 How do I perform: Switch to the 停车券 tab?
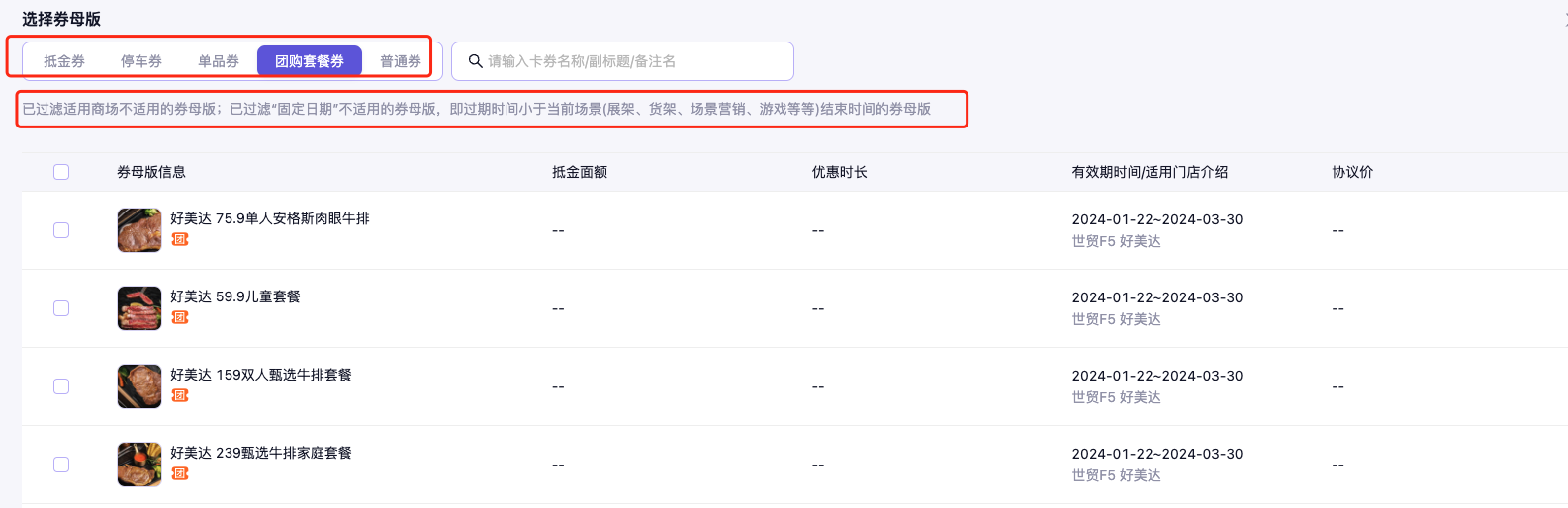point(141,61)
